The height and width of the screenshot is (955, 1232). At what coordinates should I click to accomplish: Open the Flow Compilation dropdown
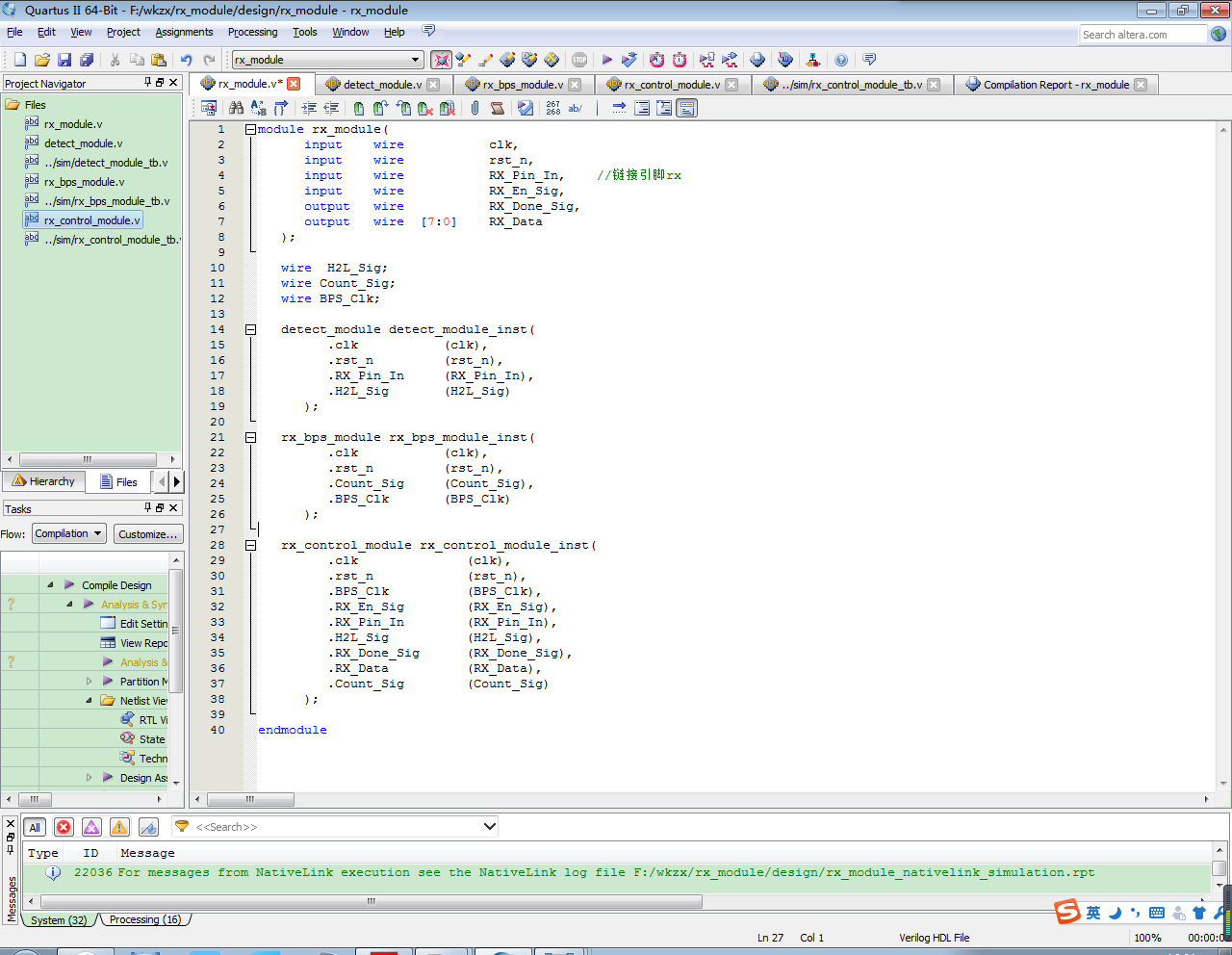[68, 533]
